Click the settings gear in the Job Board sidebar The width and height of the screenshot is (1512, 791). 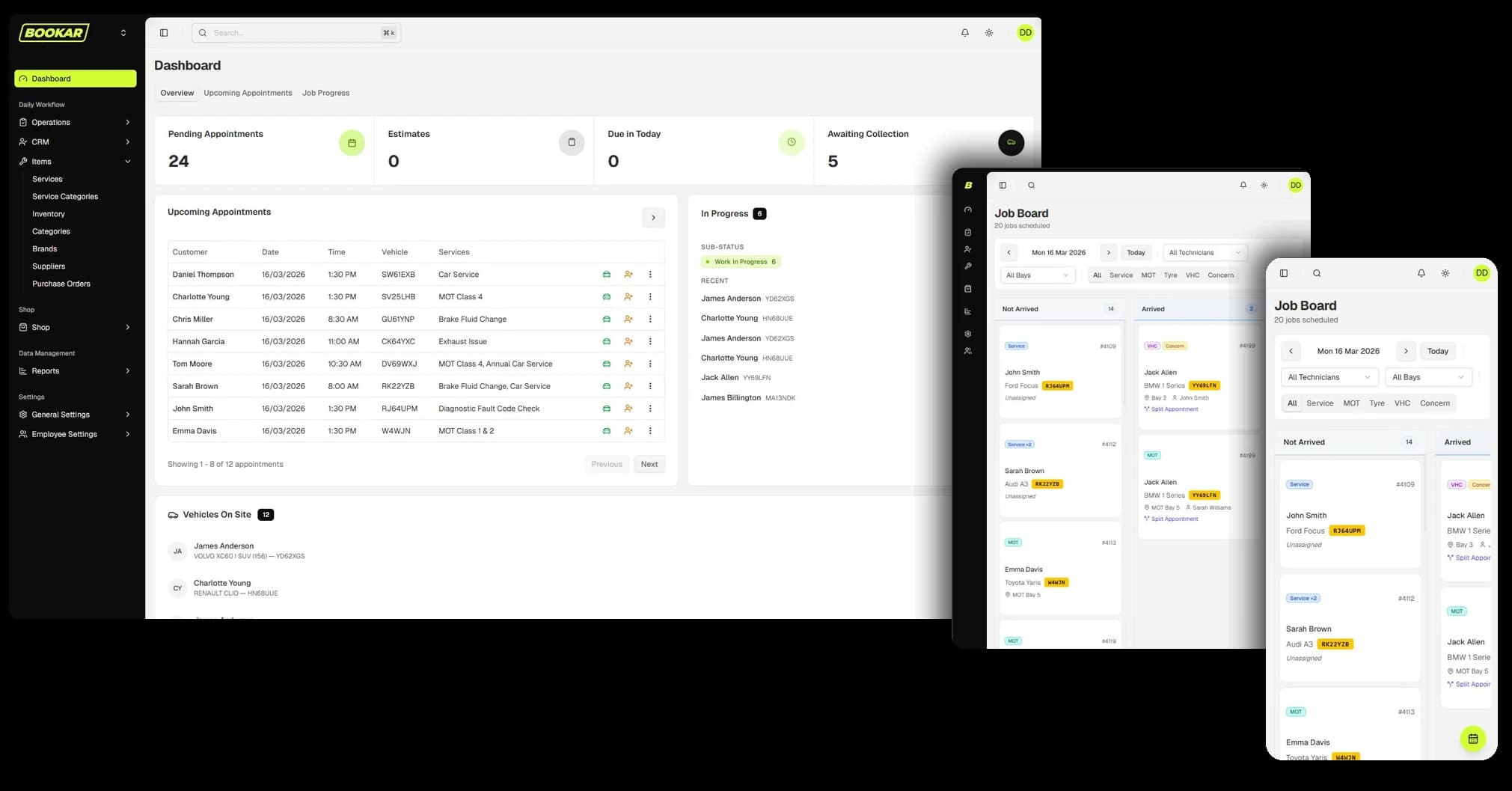[x=967, y=333]
